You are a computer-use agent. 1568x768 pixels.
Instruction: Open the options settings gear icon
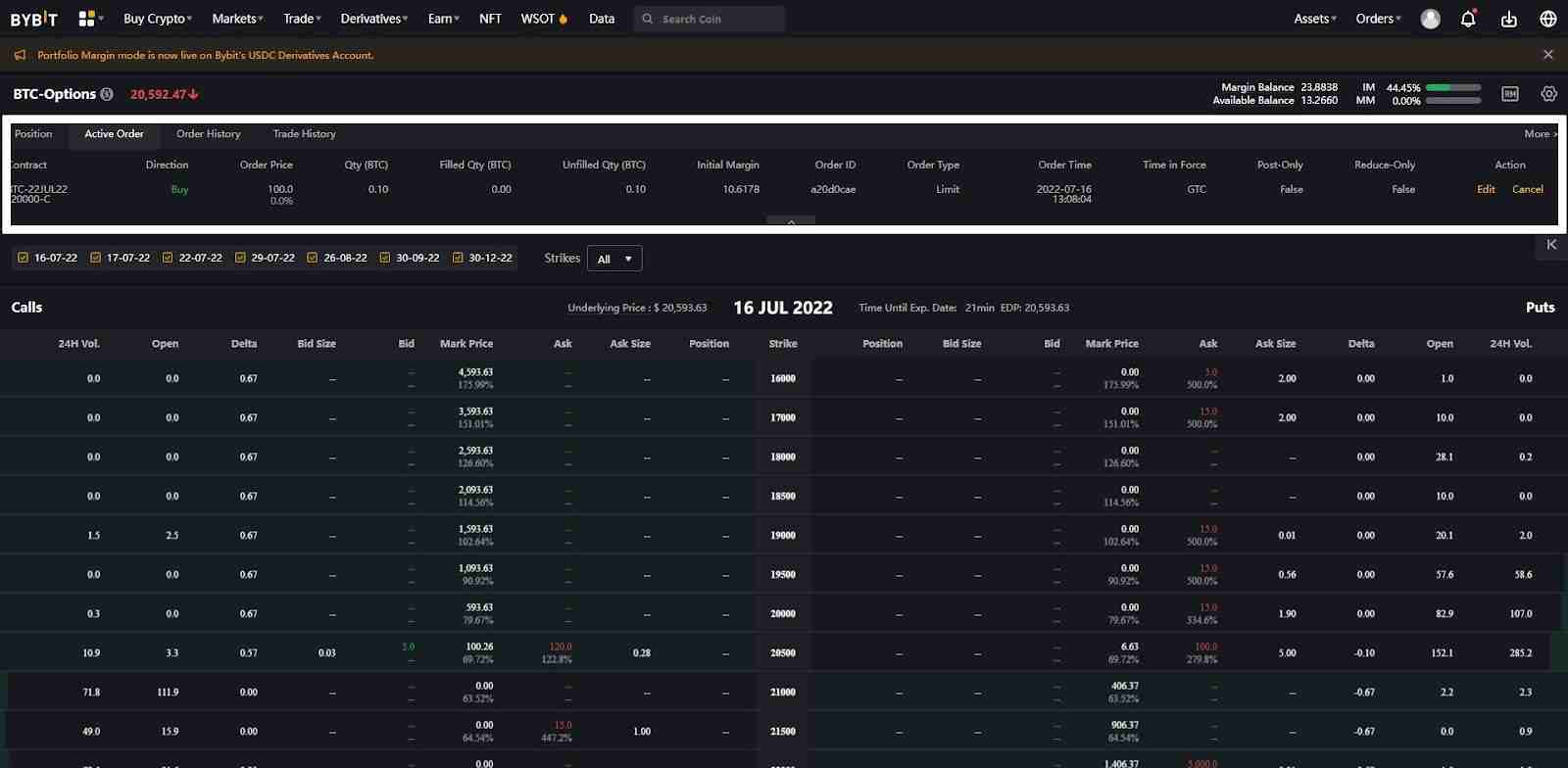(x=1549, y=94)
